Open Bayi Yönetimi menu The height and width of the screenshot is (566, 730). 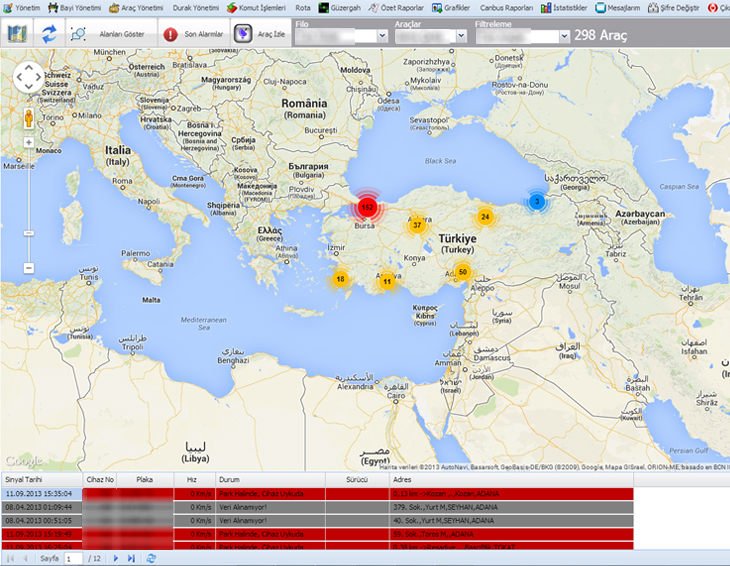click(74, 7)
